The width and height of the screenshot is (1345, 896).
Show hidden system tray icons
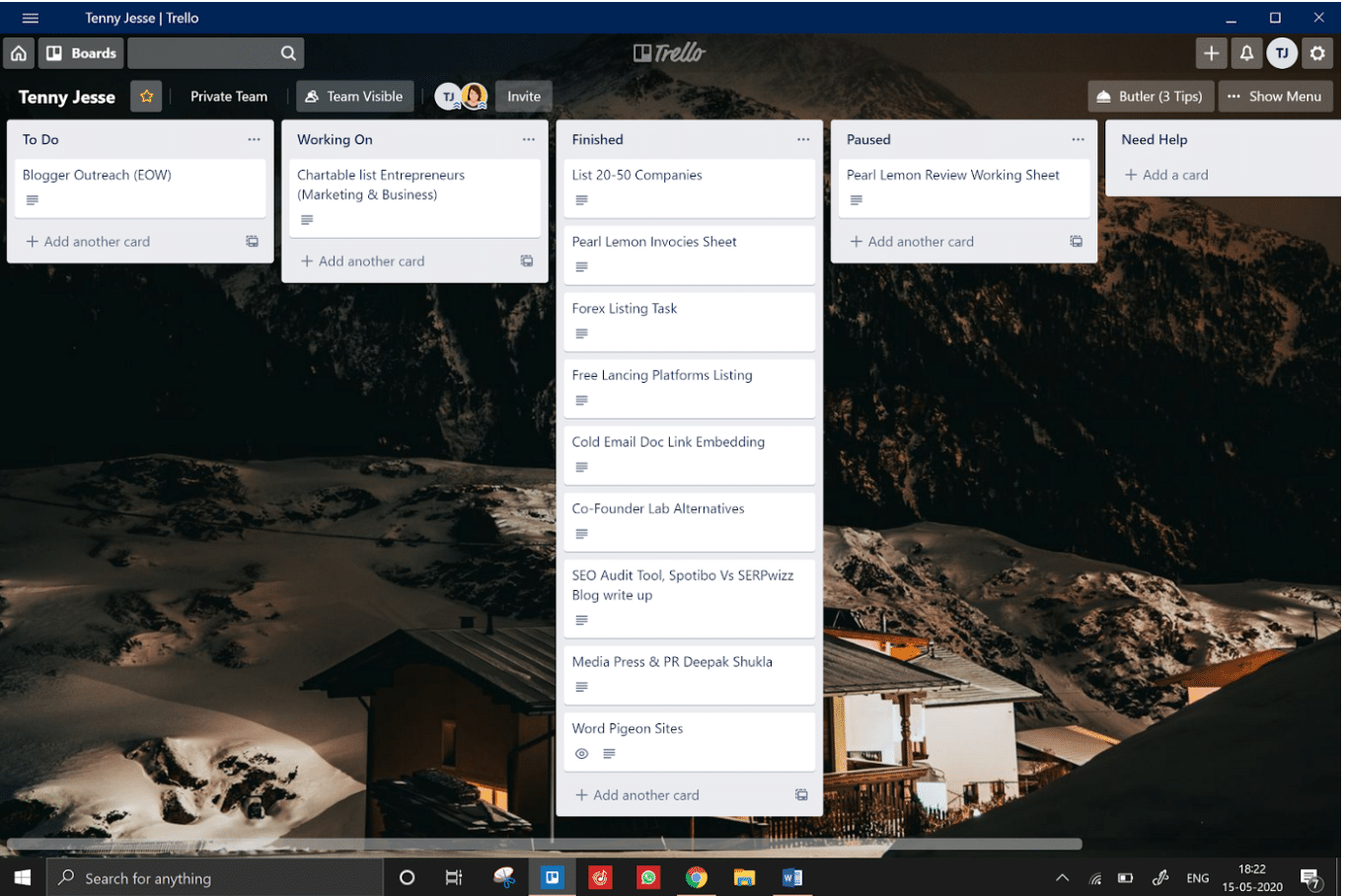1062,877
